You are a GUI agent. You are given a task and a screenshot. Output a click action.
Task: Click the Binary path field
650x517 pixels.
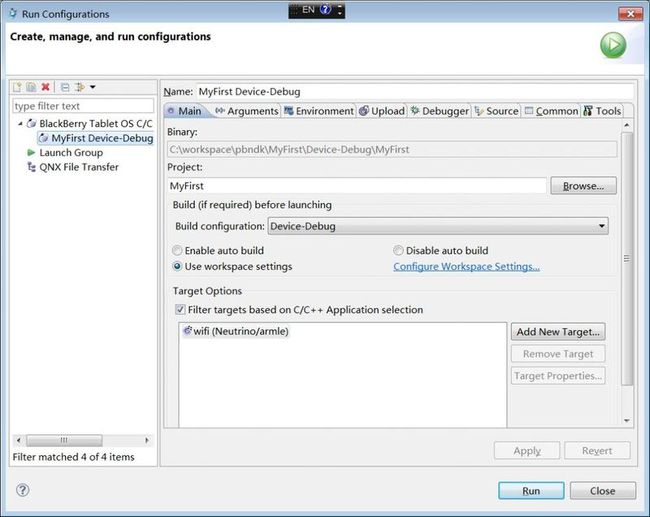(392, 149)
